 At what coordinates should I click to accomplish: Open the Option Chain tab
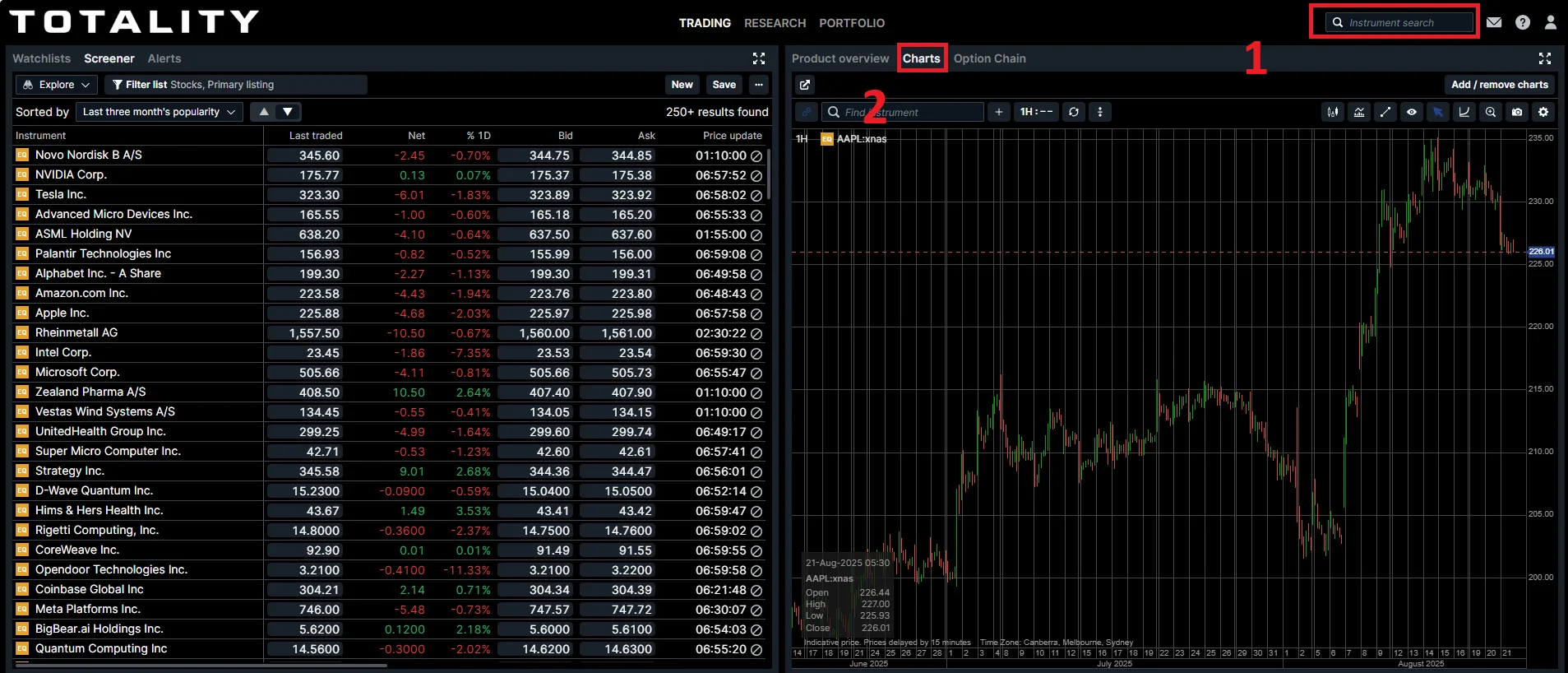(x=990, y=58)
